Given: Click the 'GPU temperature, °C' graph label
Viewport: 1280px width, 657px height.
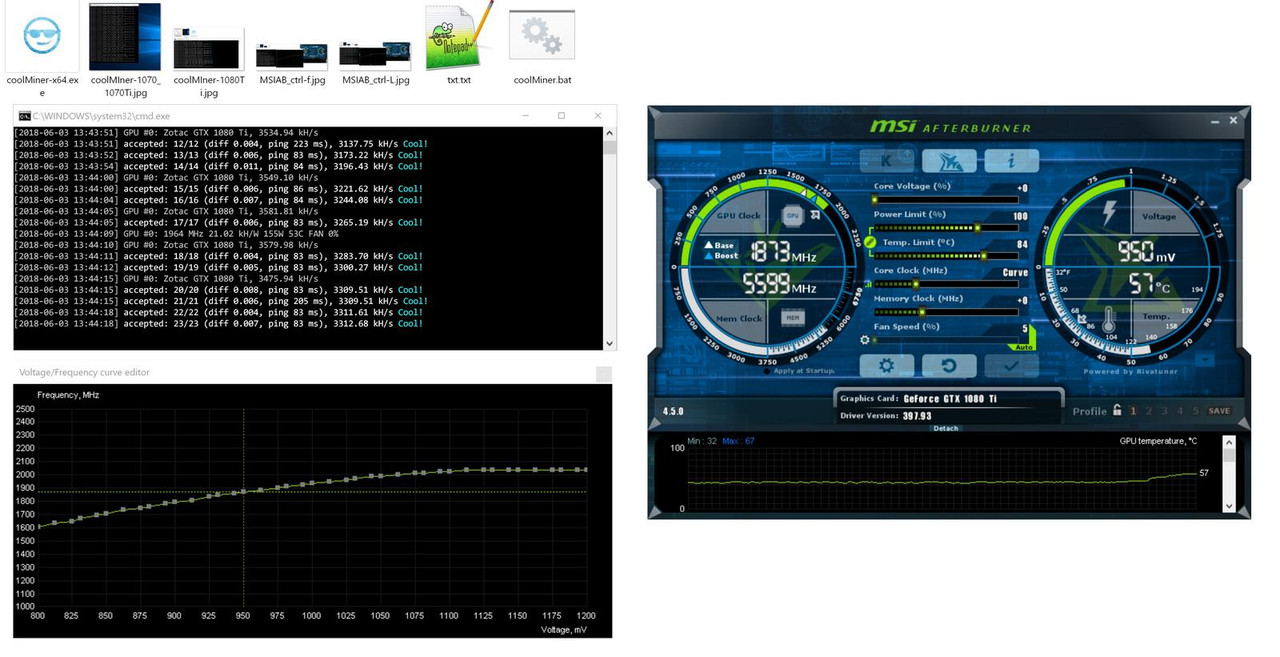Looking at the screenshot, I should (1157, 441).
